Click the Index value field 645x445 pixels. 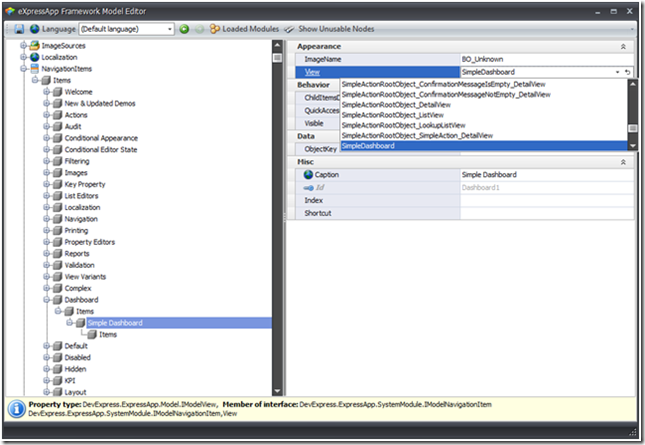pos(547,200)
